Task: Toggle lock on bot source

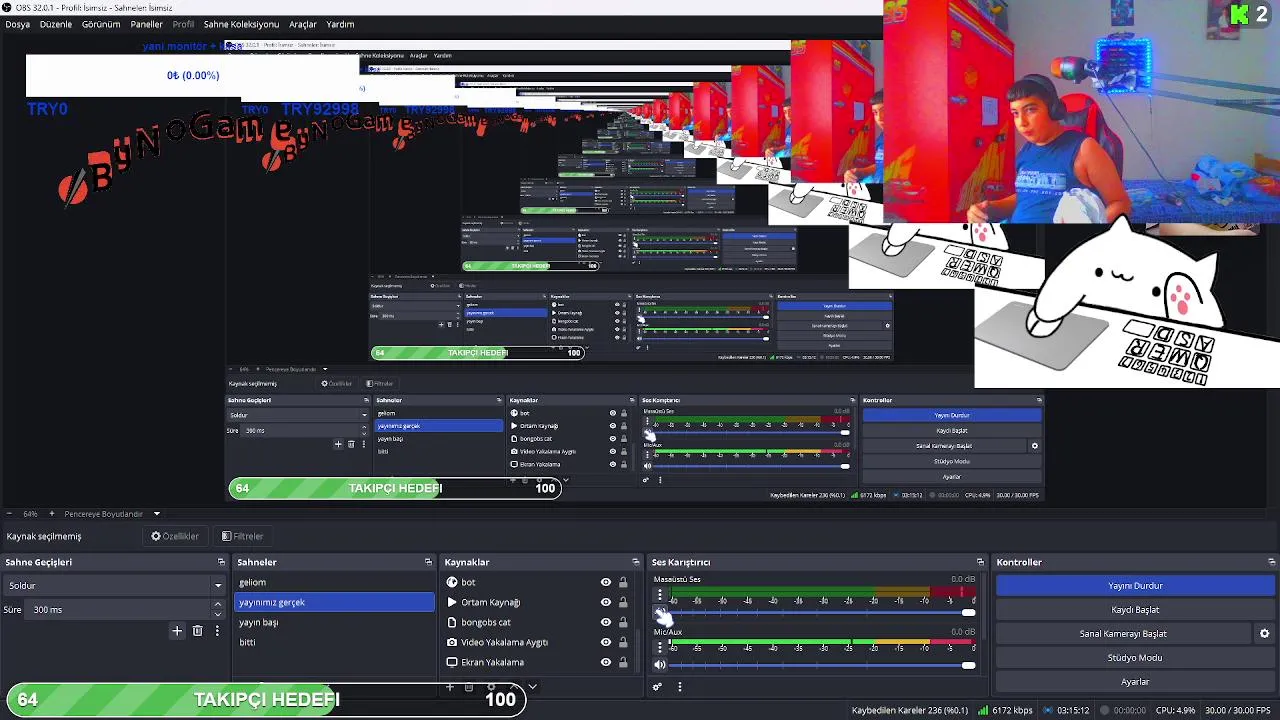Action: [622, 582]
